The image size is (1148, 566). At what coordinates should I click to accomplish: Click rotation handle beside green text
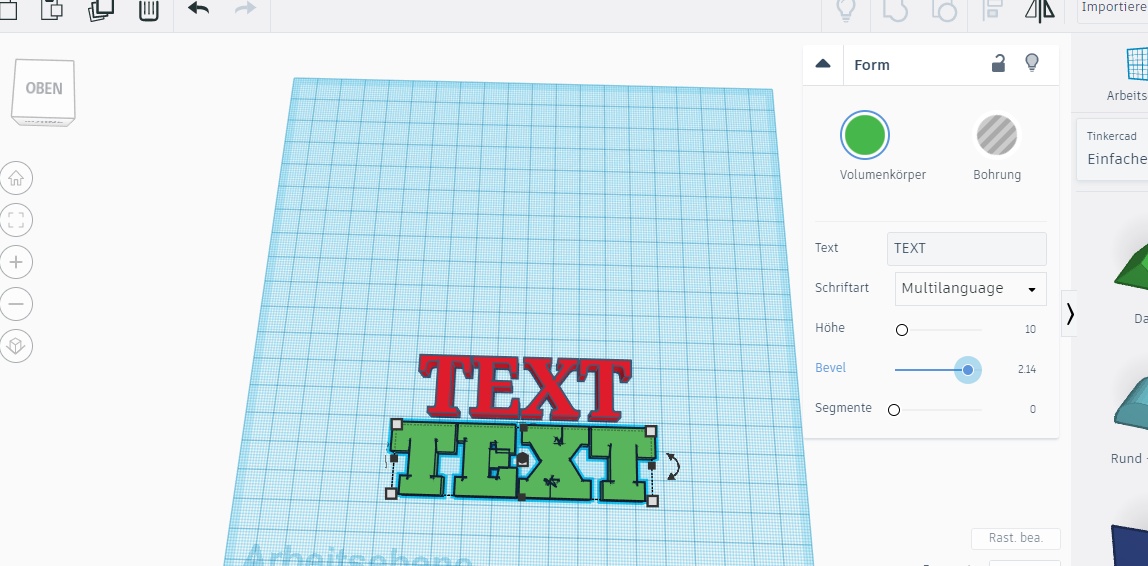[x=674, y=466]
